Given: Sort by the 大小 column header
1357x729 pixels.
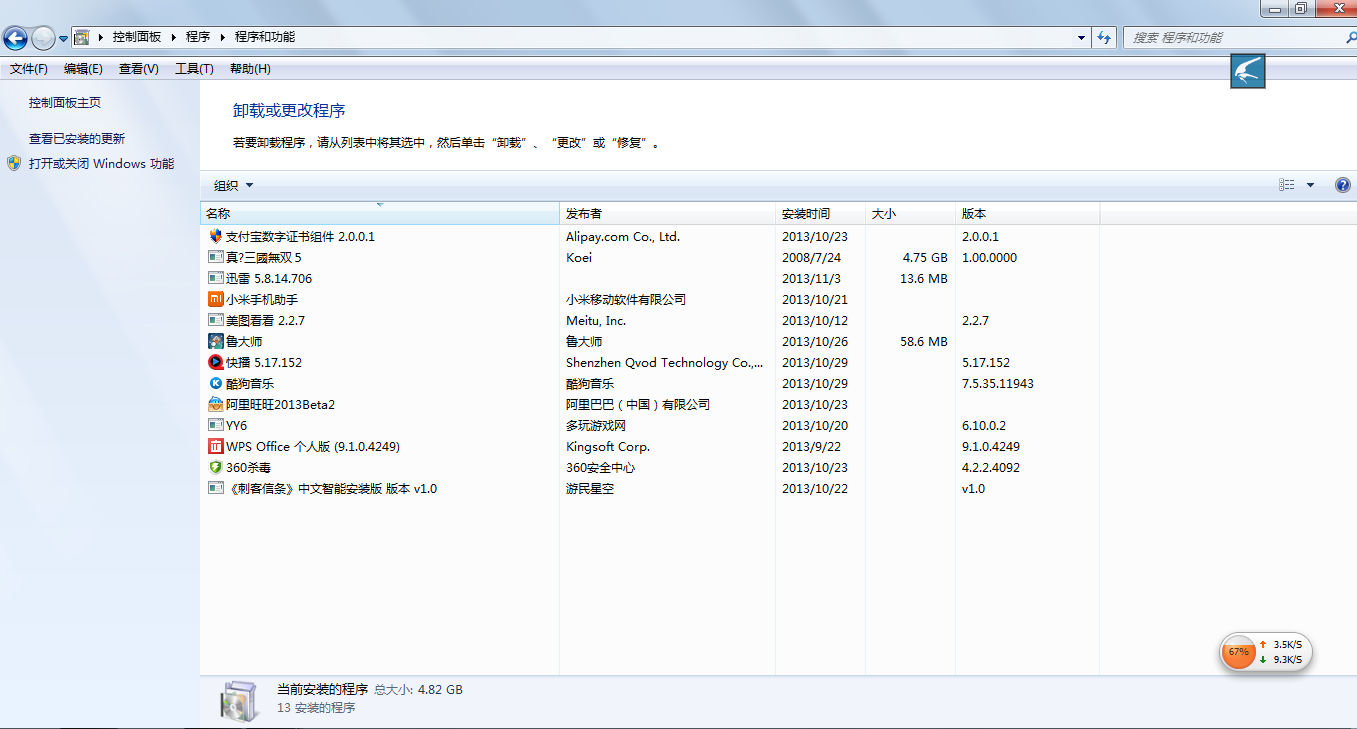Looking at the screenshot, I should (x=911, y=214).
